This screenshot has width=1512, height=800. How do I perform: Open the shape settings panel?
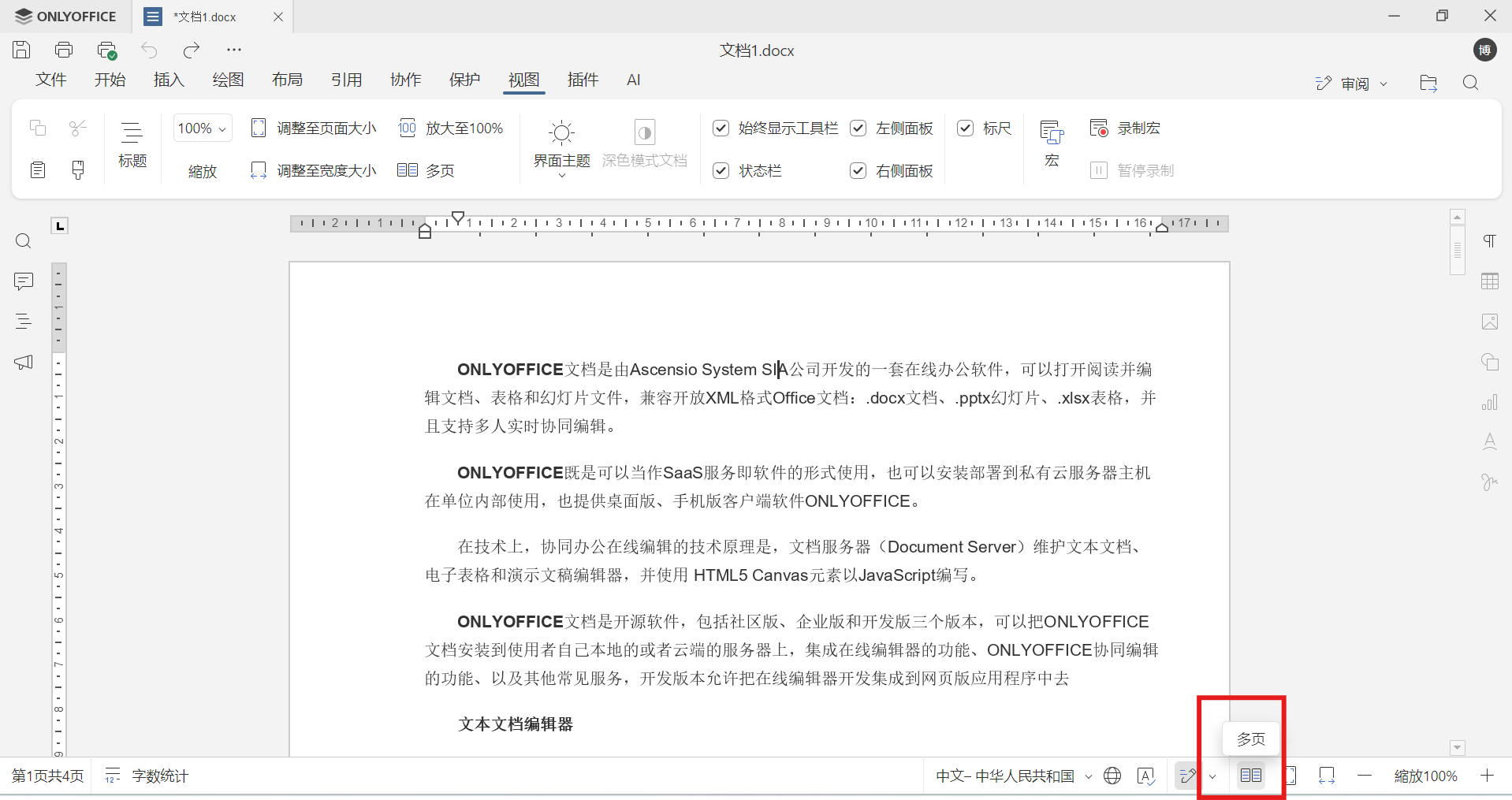[x=1490, y=362]
